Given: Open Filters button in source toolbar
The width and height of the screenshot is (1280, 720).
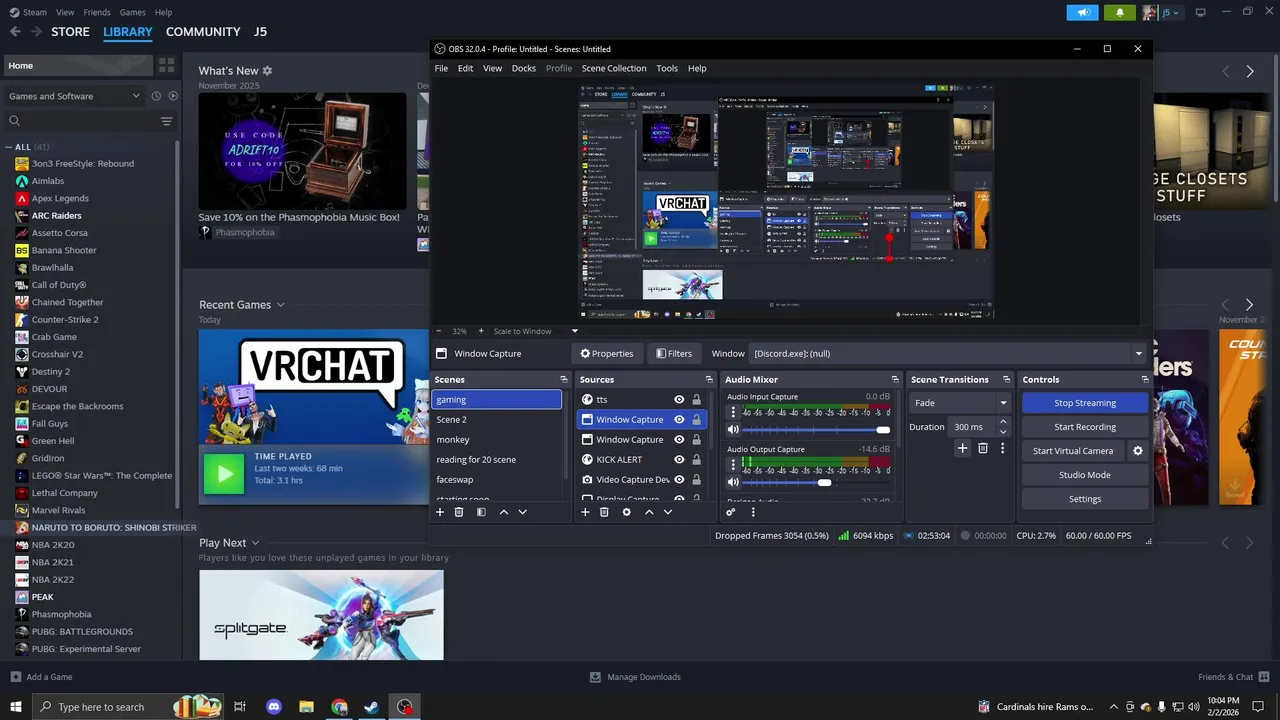Looking at the screenshot, I should [674, 353].
